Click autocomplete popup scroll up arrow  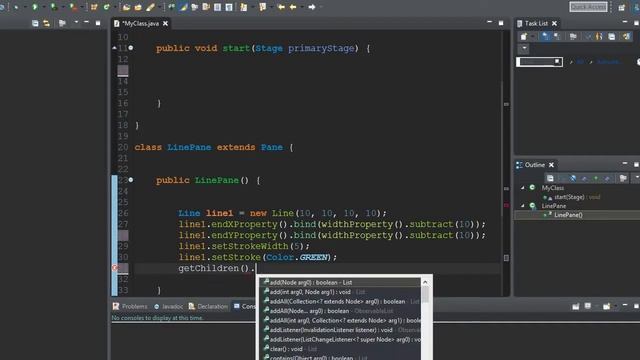(x=425, y=282)
